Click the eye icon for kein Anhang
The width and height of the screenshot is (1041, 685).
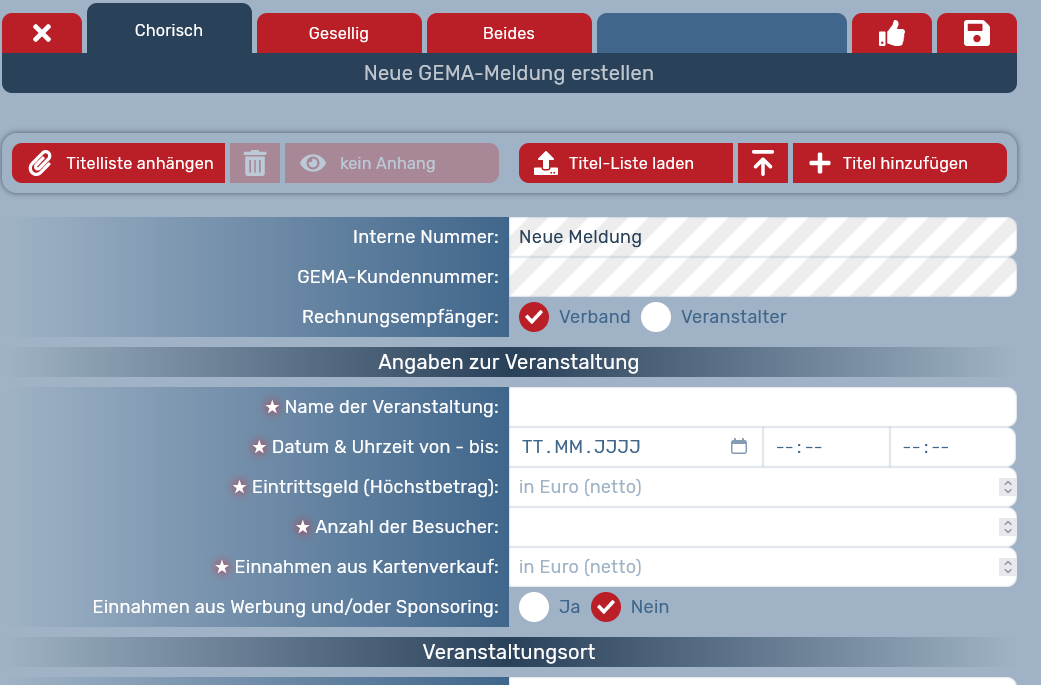(313, 163)
